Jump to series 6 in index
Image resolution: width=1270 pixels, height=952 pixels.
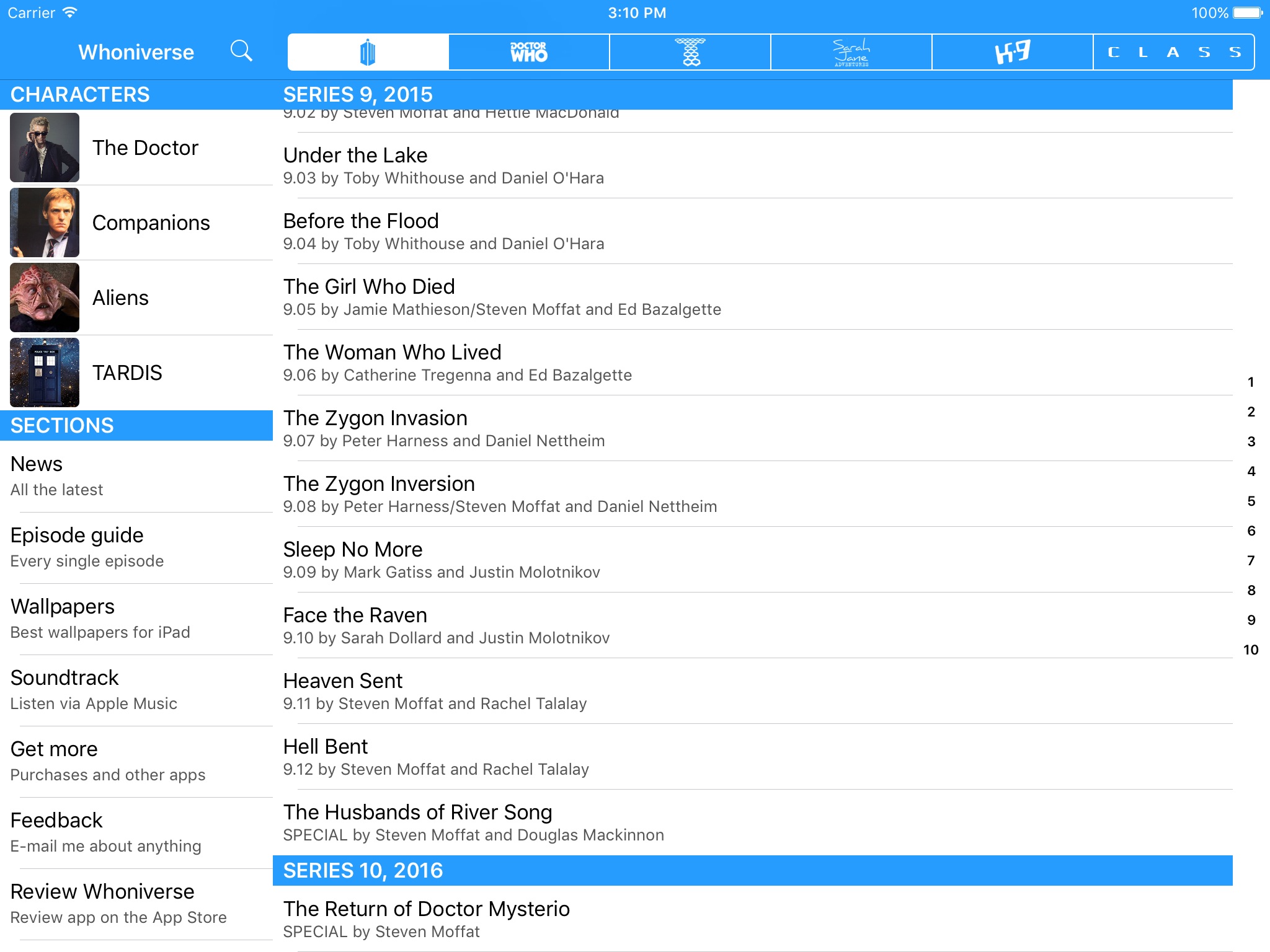pos(1251,531)
